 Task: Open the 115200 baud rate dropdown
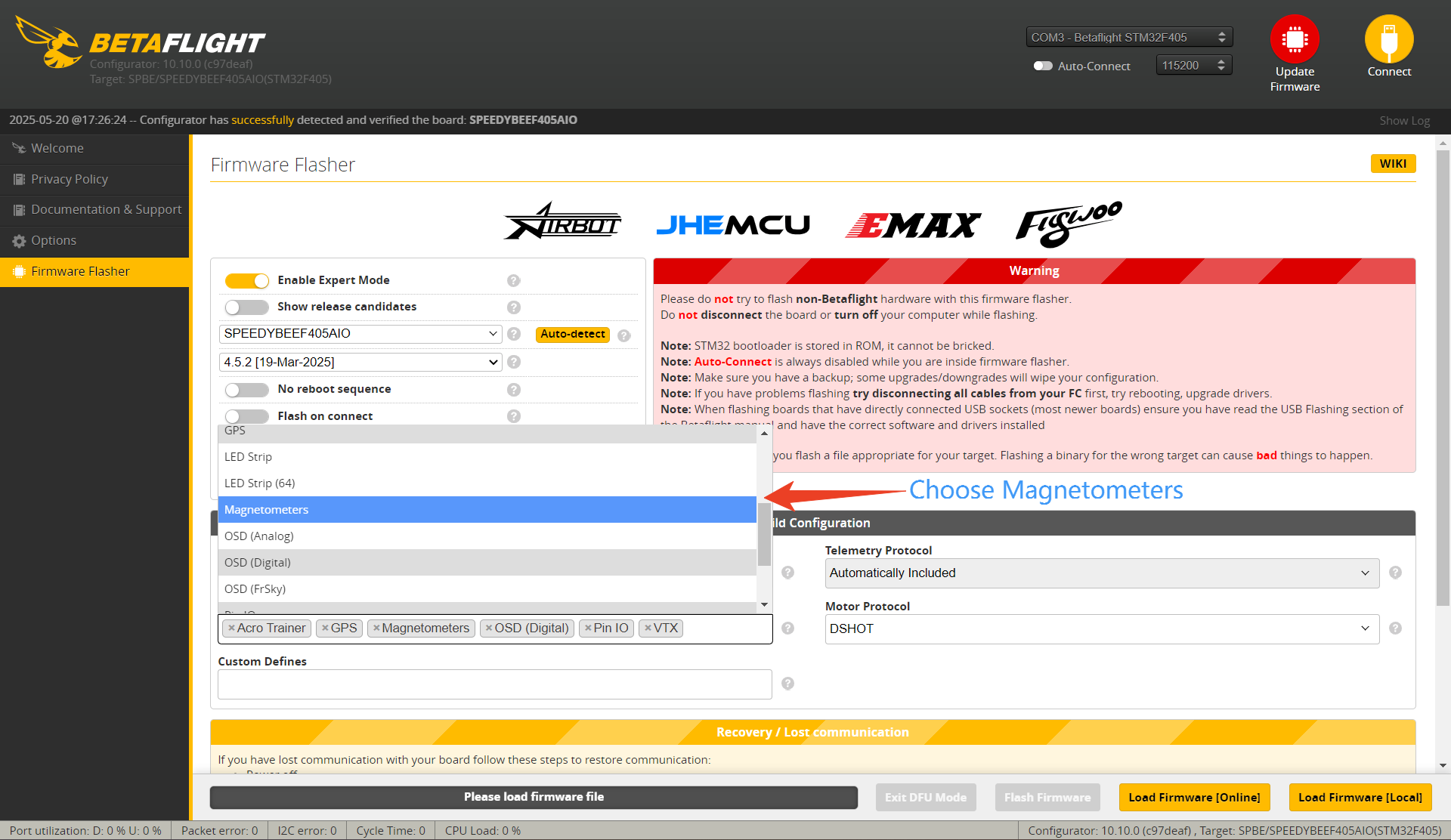[x=1194, y=66]
